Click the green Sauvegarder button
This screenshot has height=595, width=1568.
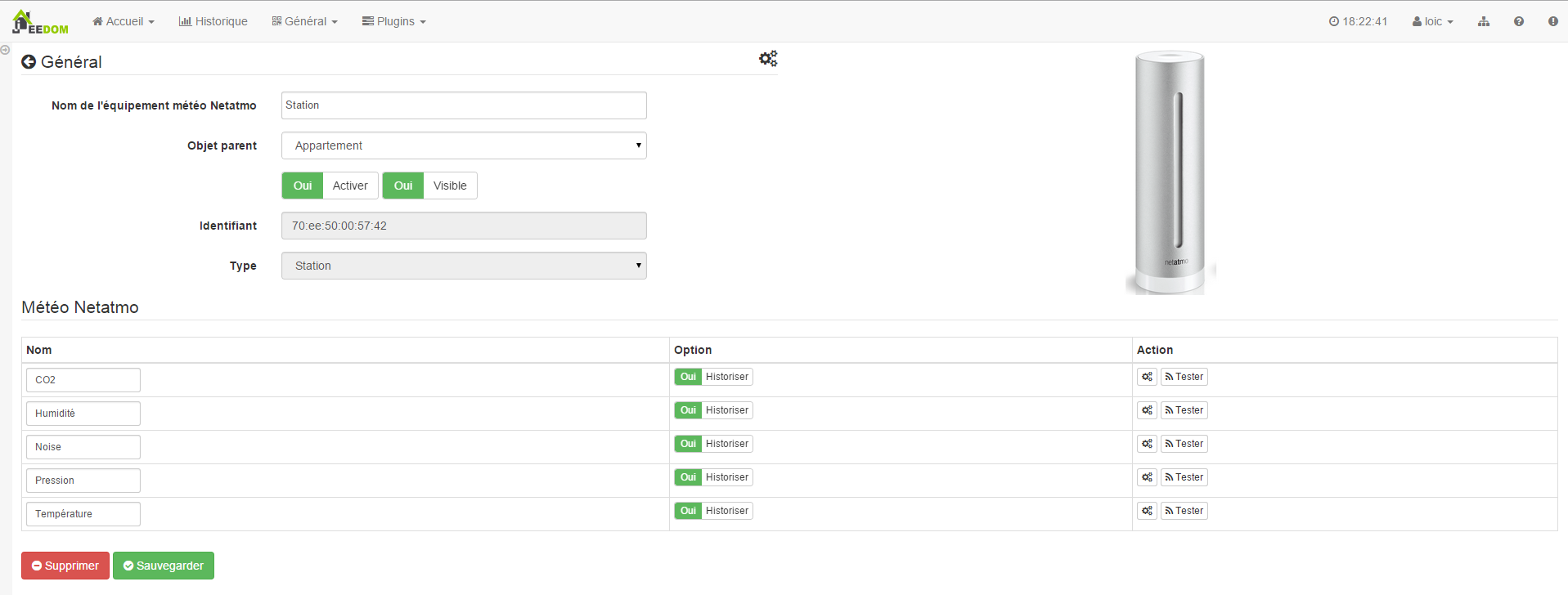164,566
